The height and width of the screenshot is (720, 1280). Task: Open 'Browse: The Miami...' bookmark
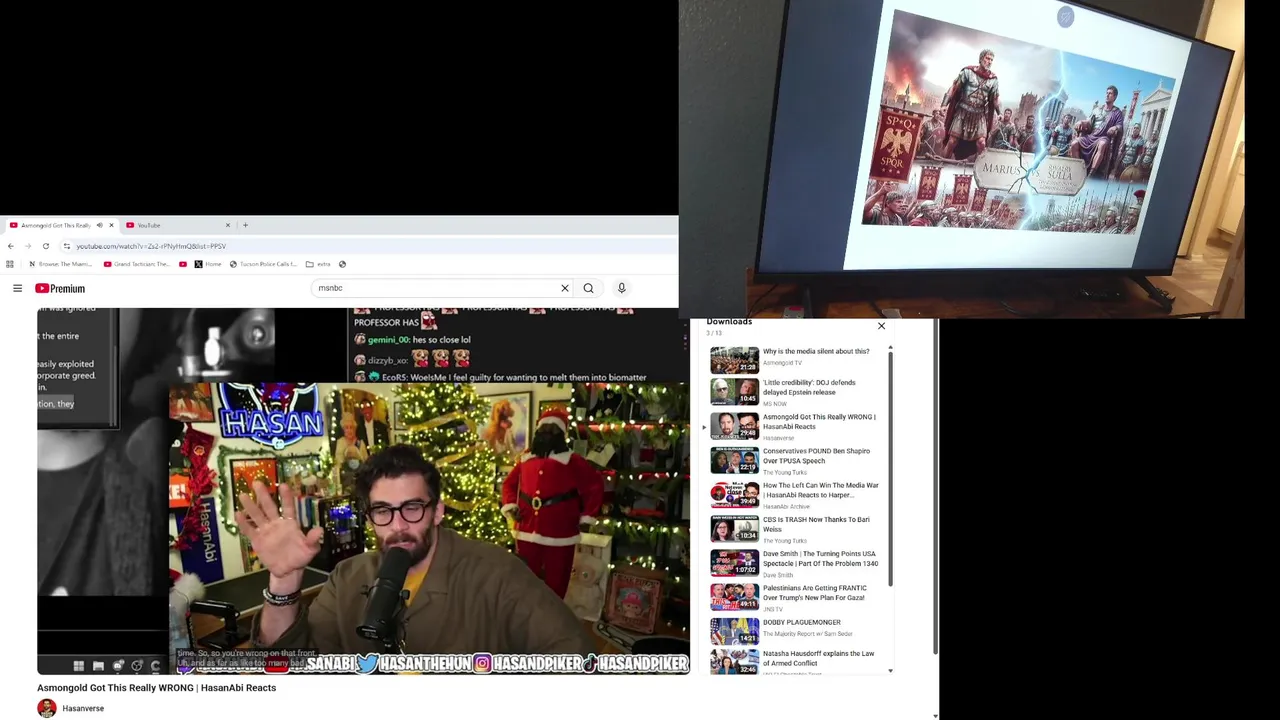tap(60, 264)
